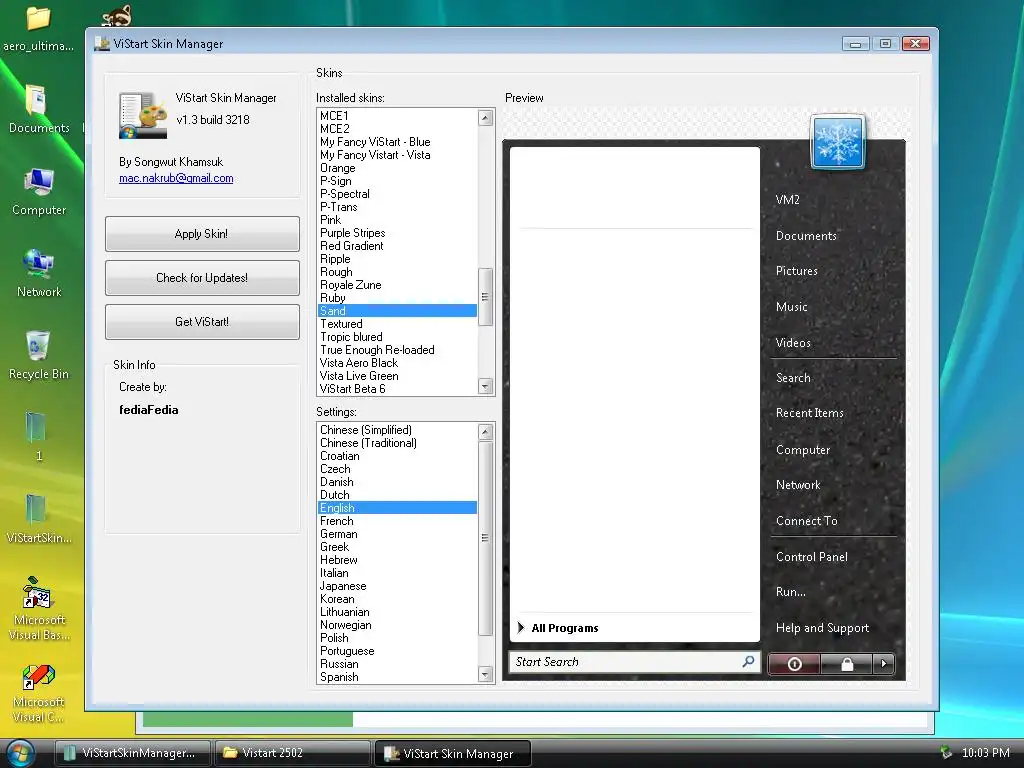1024x768 pixels.
Task: Select the Documents desktop icon
Action: [x=39, y=110]
